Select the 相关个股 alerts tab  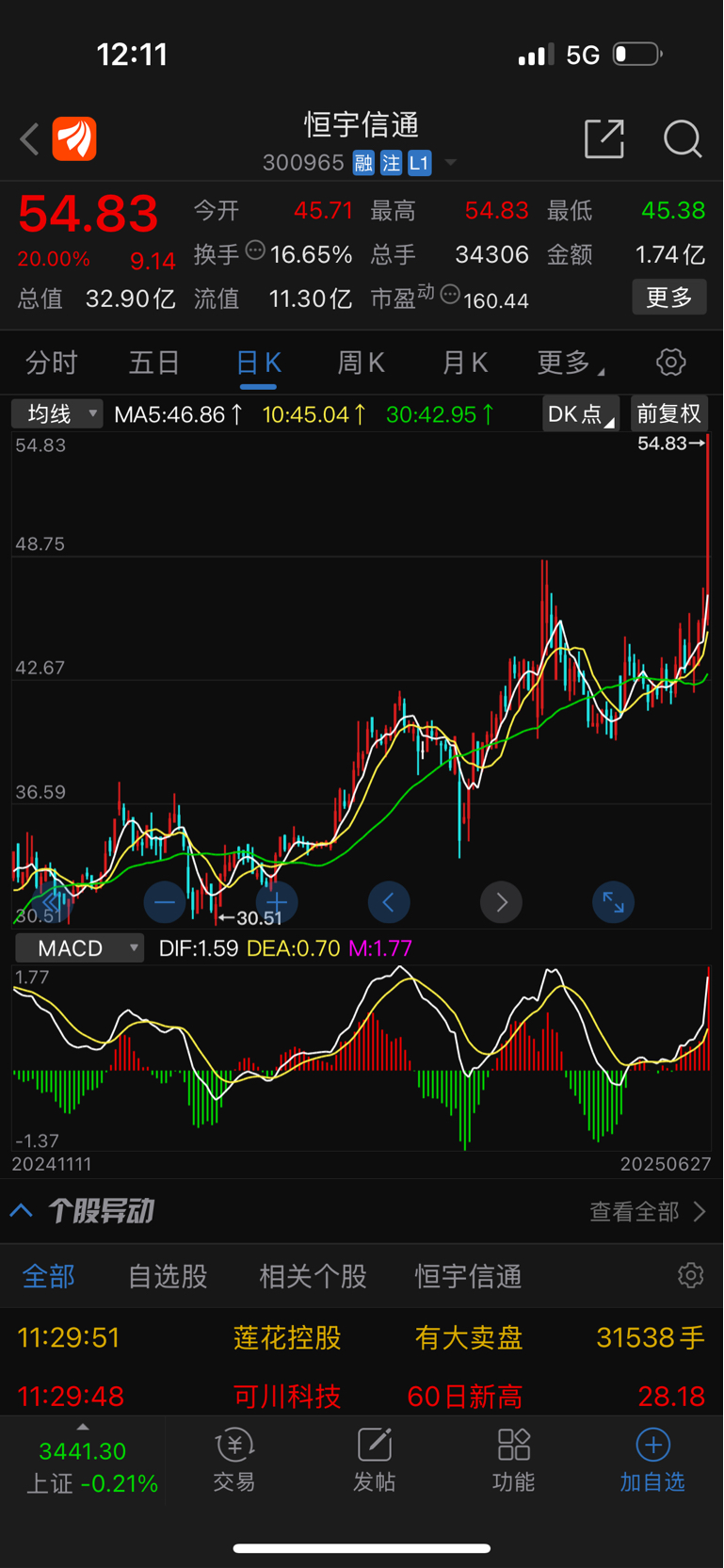314,1277
